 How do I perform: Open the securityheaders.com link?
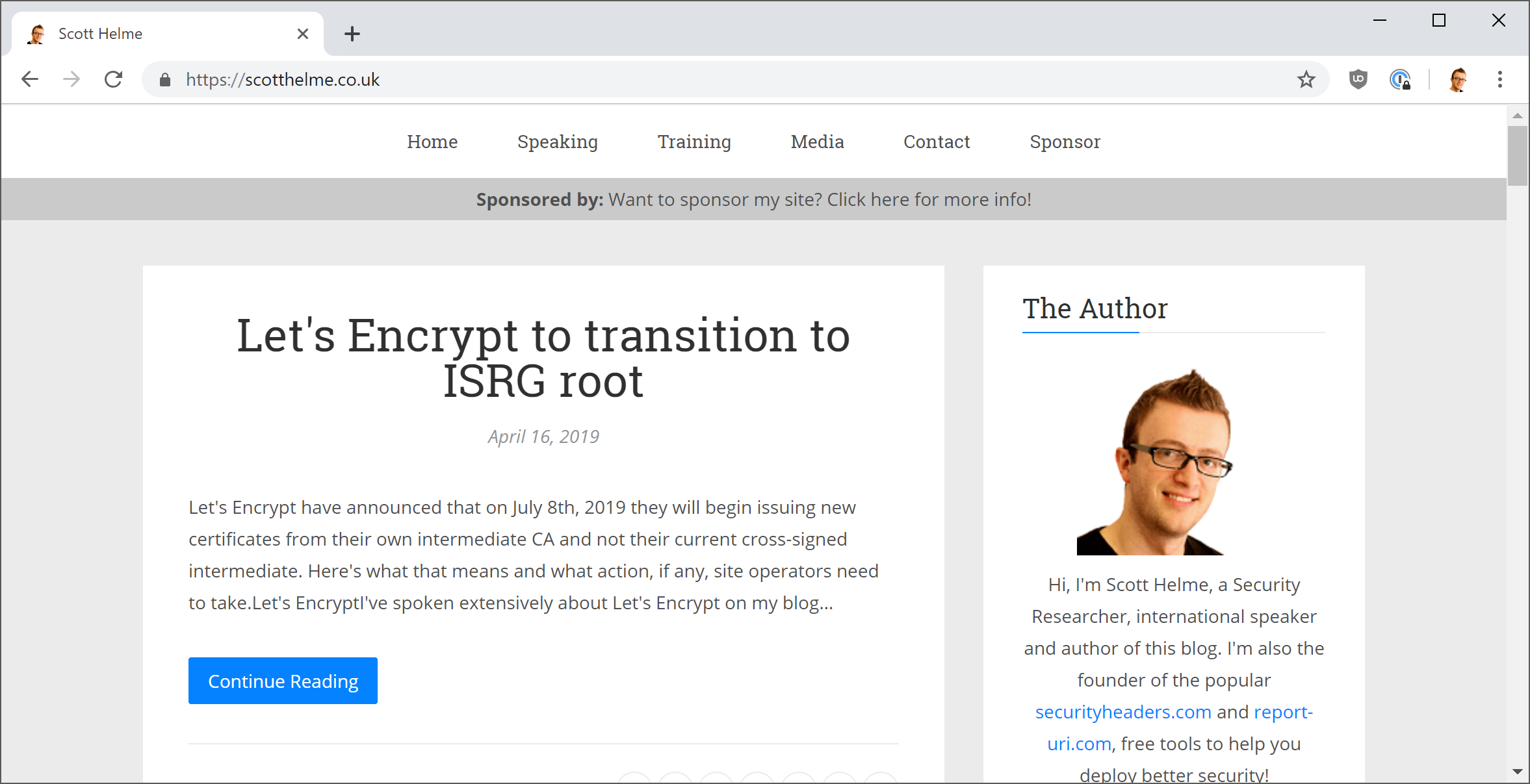[x=1123, y=712]
